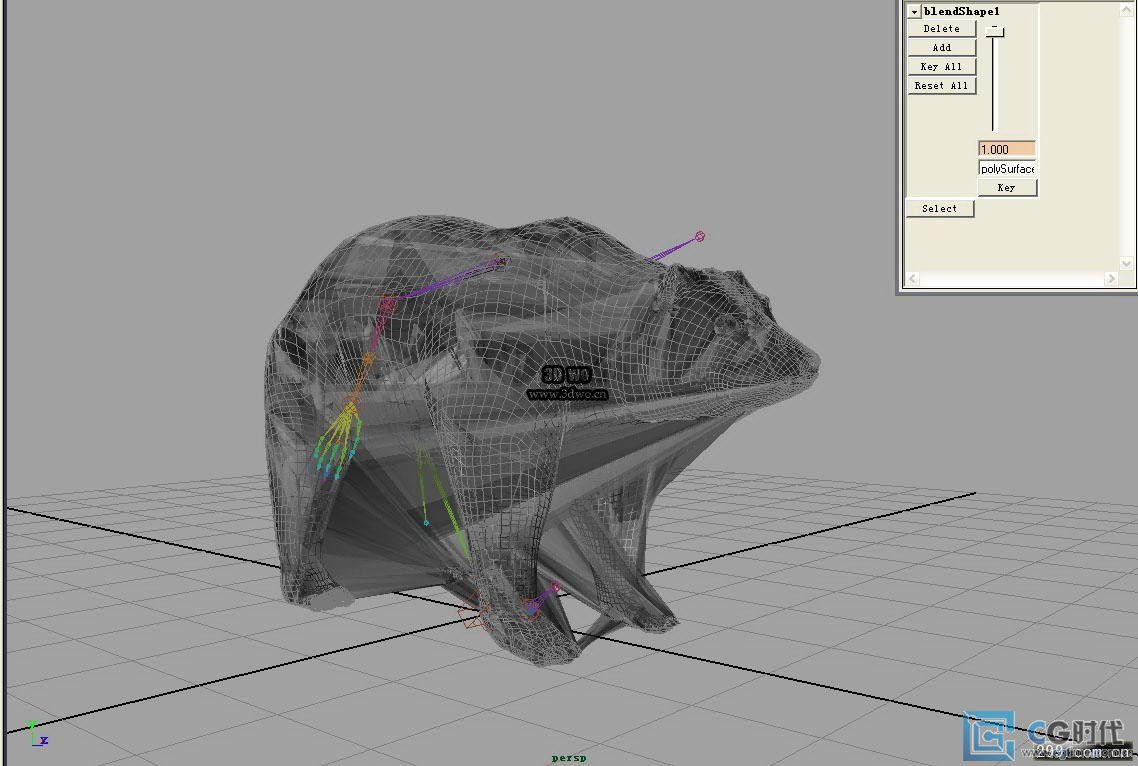Click the polySurface target name field
This screenshot has height=766, width=1138.
pos(1007,168)
